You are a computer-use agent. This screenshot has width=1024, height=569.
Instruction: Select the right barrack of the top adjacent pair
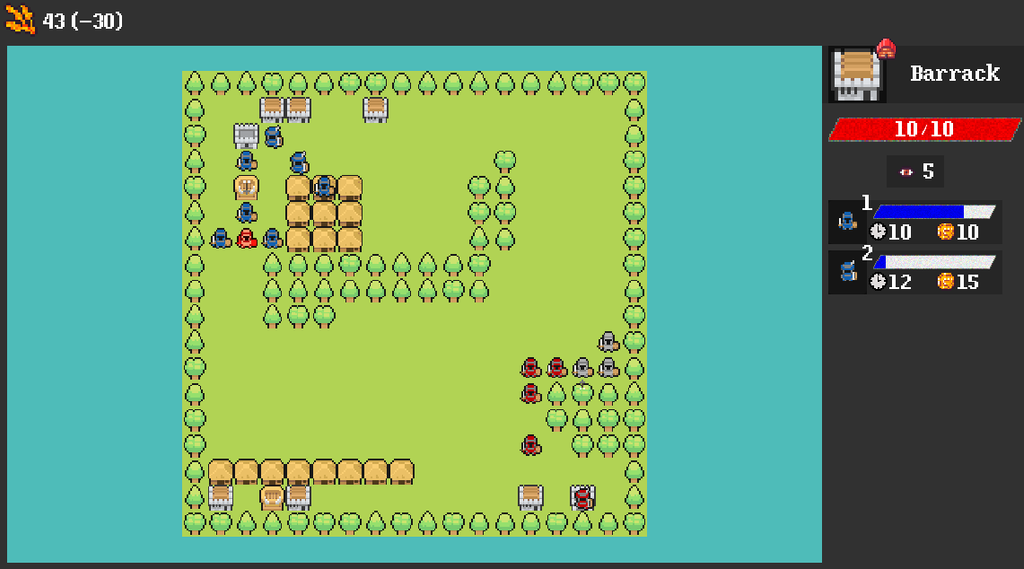[298, 110]
